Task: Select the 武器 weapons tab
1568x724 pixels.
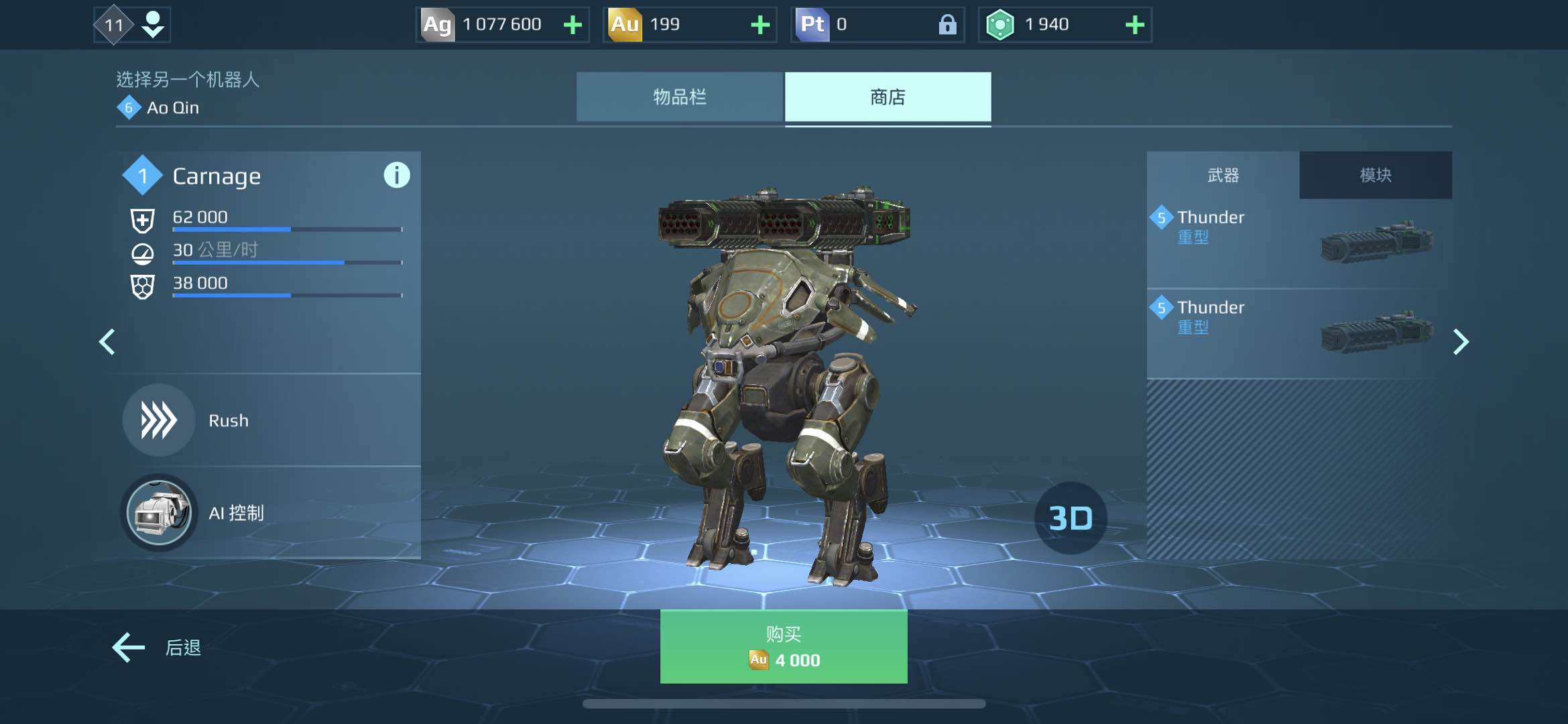Action: tap(1223, 175)
